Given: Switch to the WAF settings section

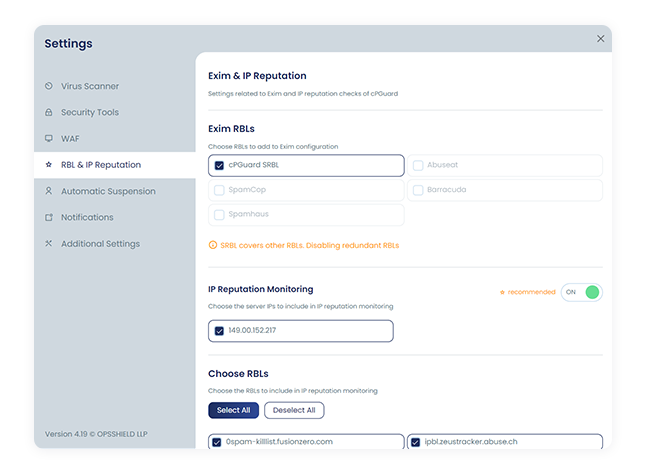Looking at the screenshot, I should (115, 138).
